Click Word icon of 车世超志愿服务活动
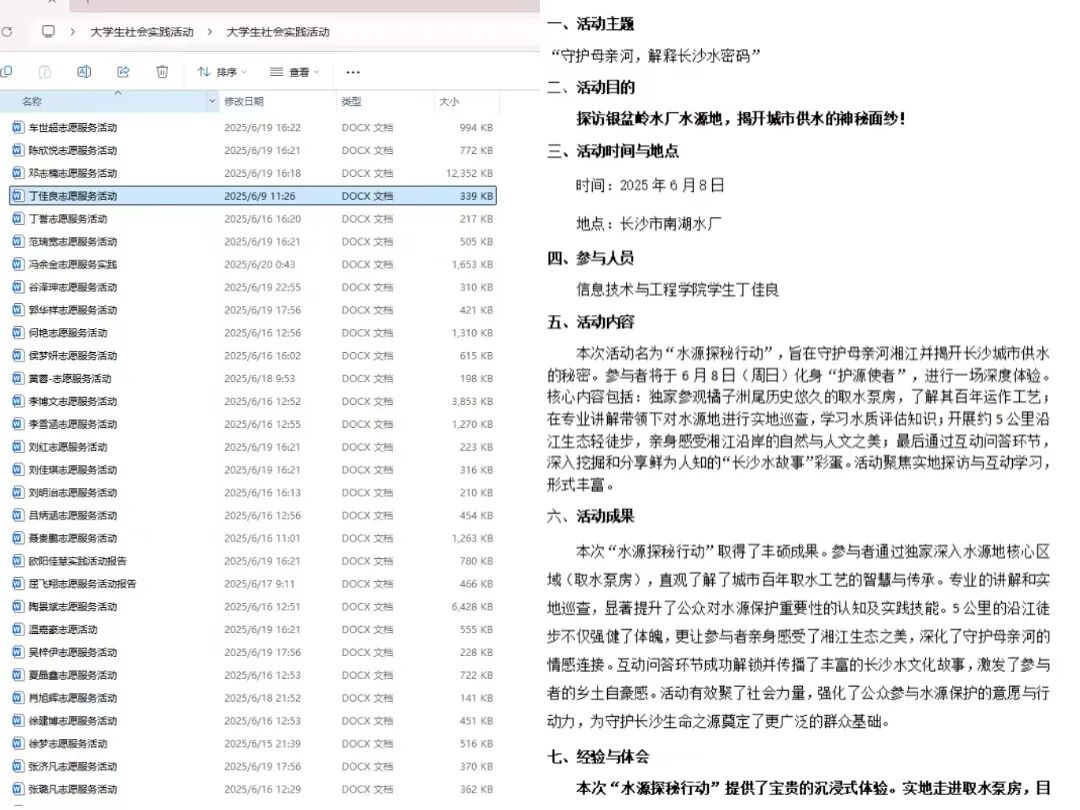This screenshot has height=810, width=1080. [19, 127]
